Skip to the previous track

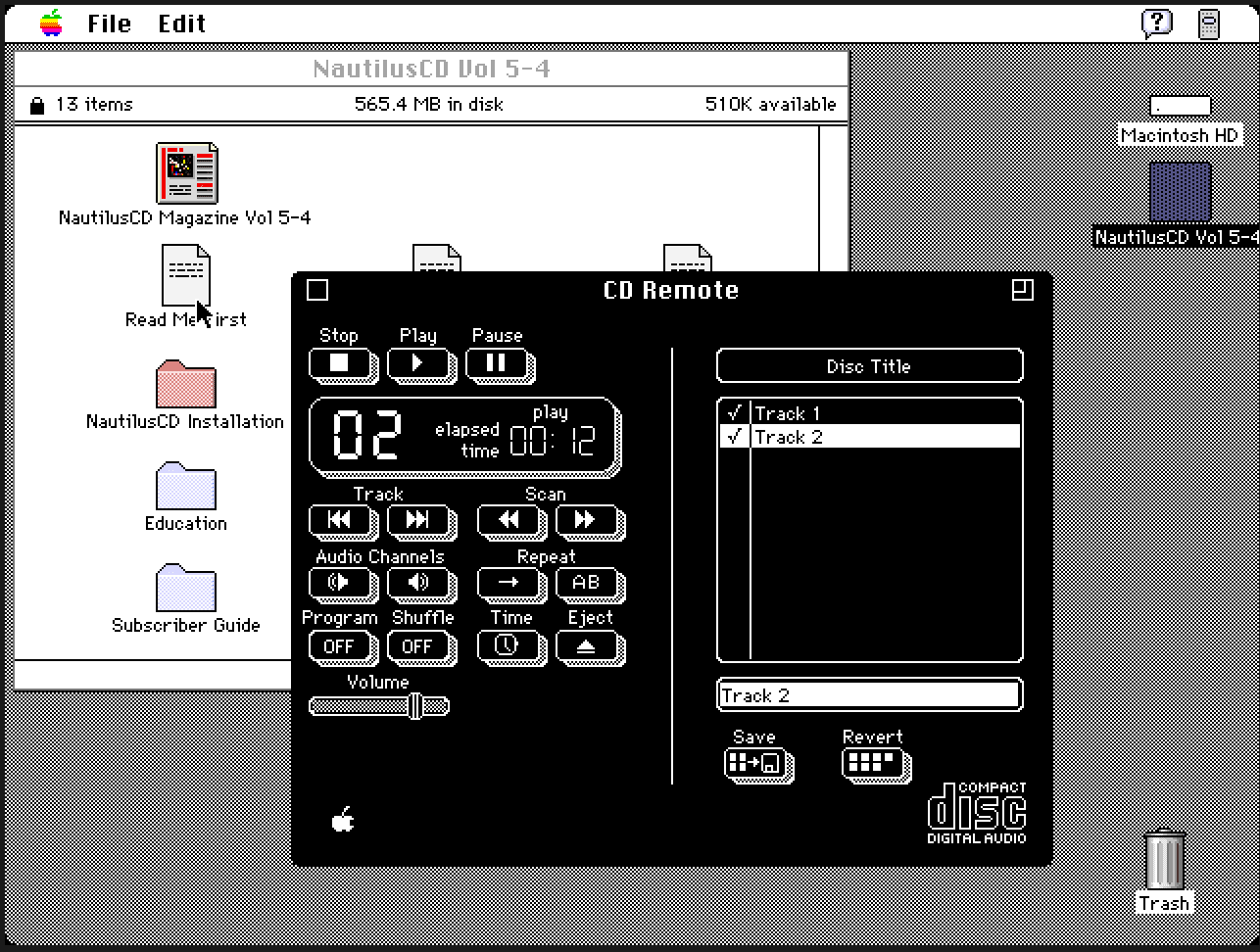[x=342, y=521]
